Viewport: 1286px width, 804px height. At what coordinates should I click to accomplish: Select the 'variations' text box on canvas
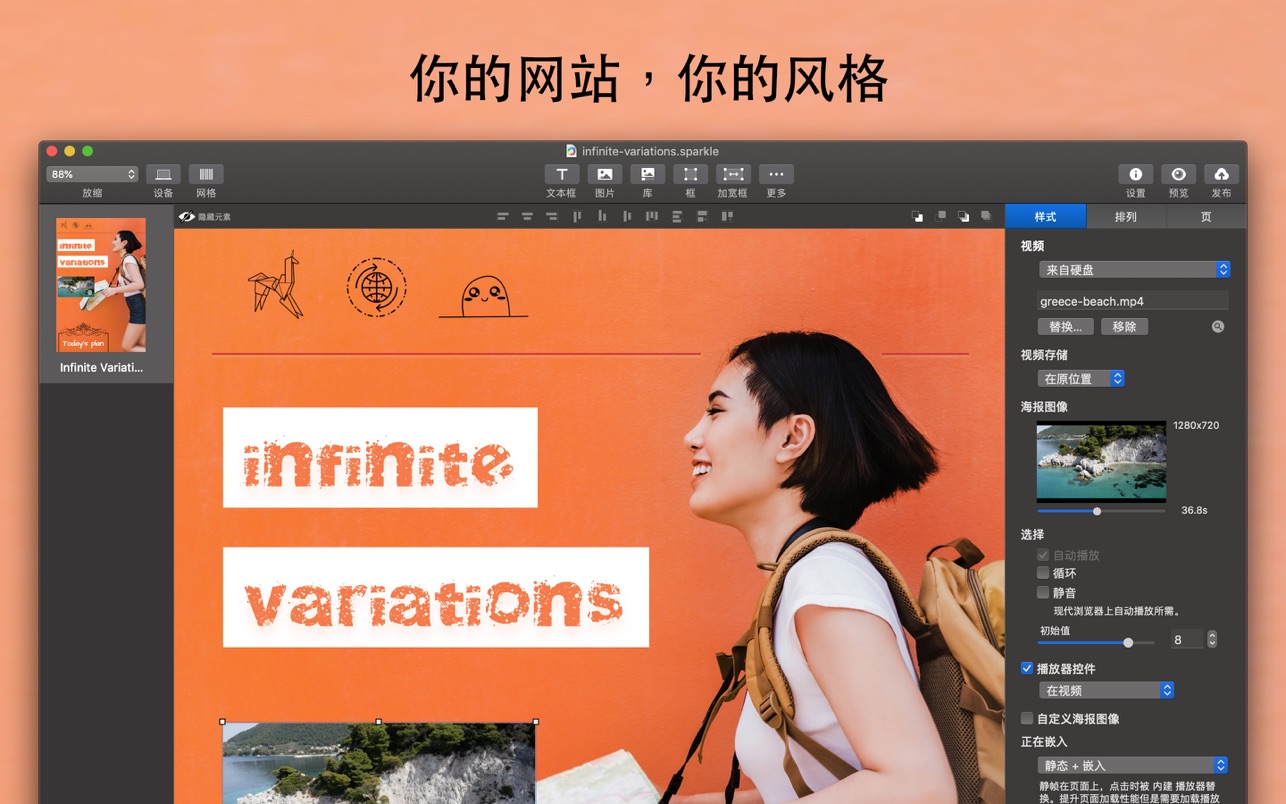point(436,597)
